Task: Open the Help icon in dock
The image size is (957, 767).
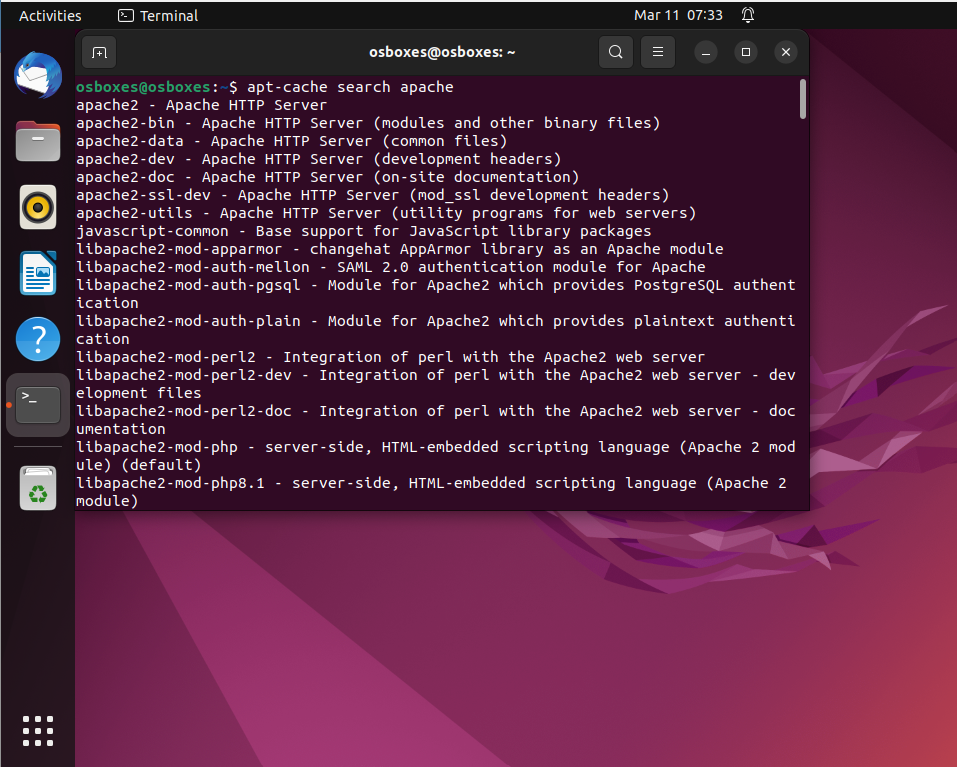Action: [x=38, y=339]
